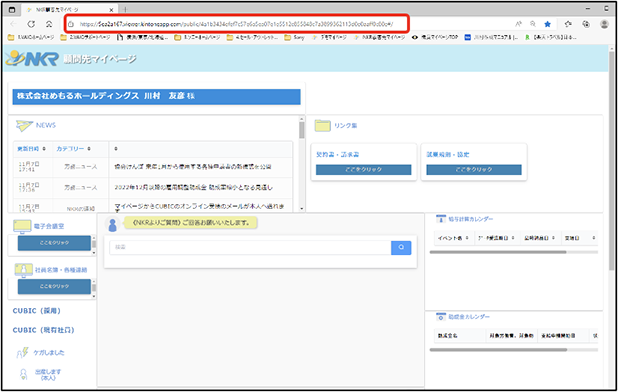Screen dimensions: 618x392
Task: Open the news row starting 2022年12月以降
Action: [153, 188]
